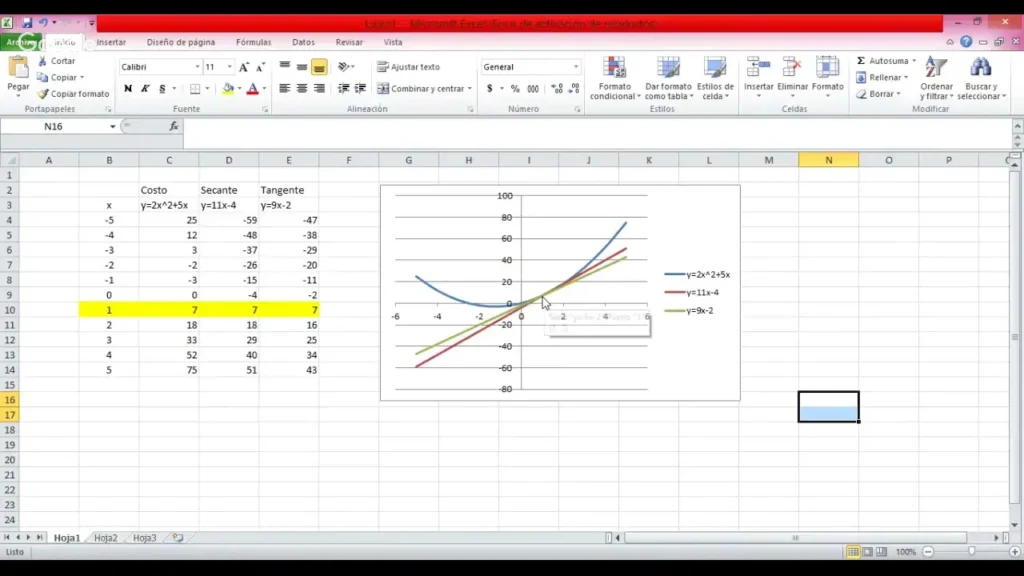1024x576 pixels.
Task: Expand the General number format dropdown
Action: (x=576, y=67)
